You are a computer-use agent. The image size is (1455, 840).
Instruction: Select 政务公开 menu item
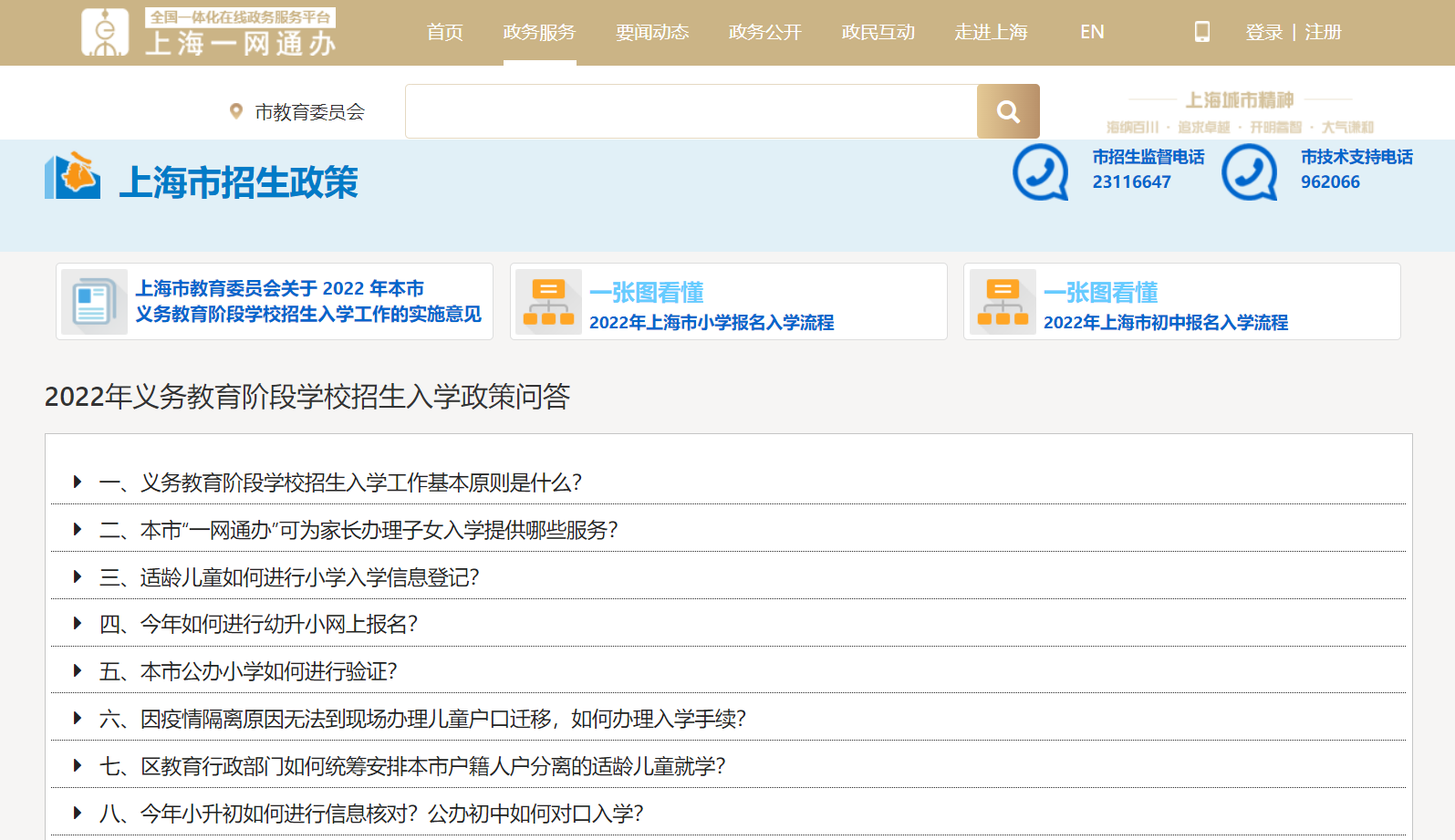(x=765, y=32)
